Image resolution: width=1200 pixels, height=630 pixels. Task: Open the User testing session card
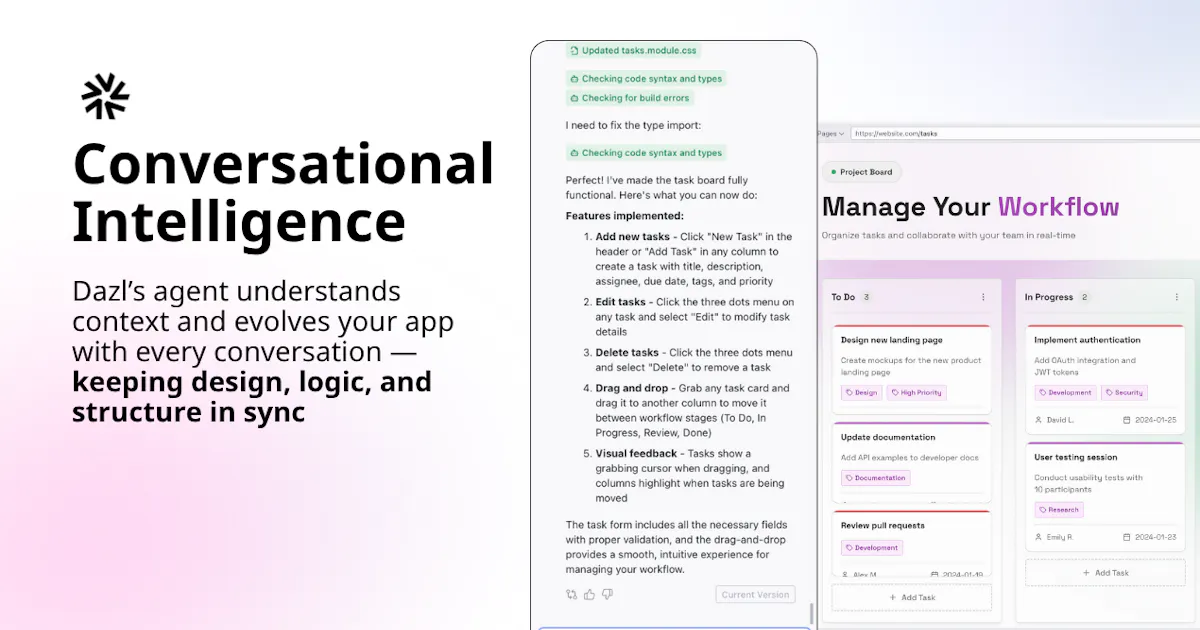[1105, 496]
